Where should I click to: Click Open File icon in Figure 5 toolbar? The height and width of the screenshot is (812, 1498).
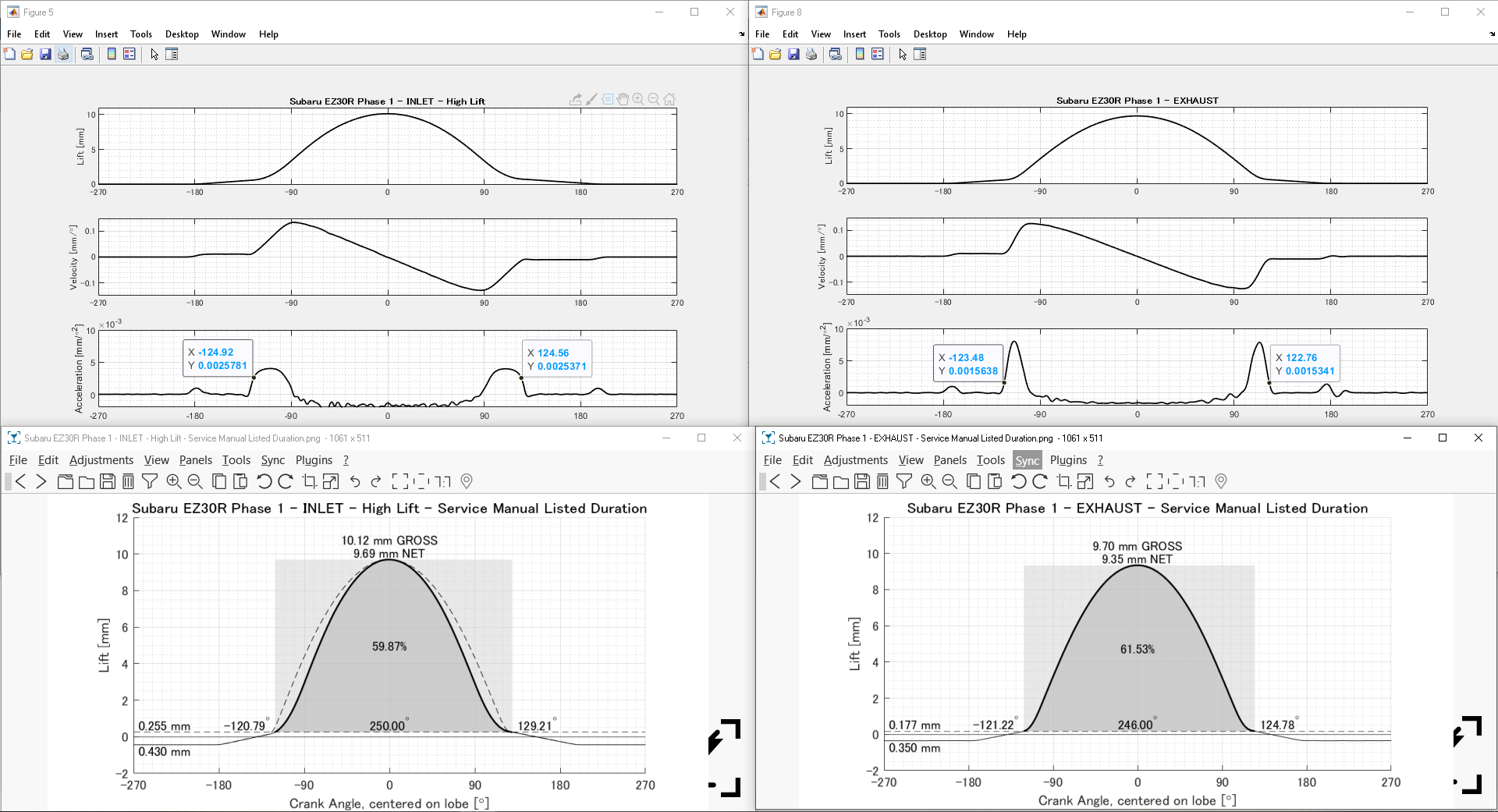click(27, 54)
